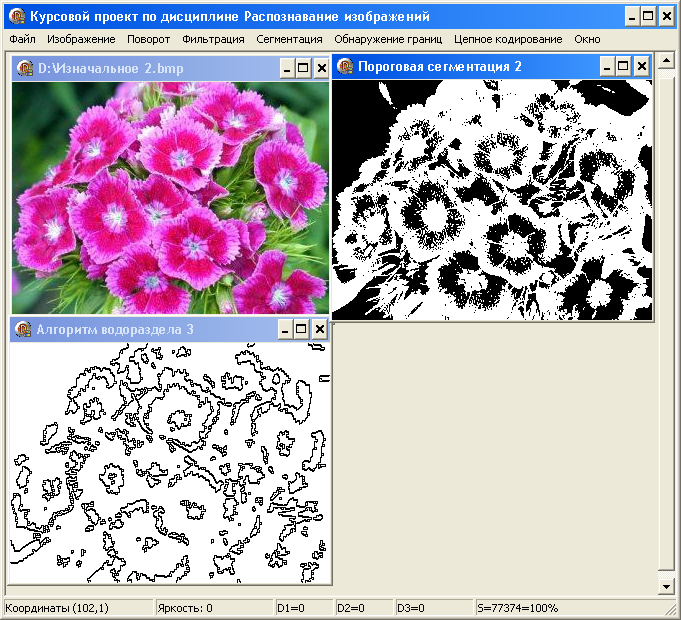The image size is (681, 620).
Task: Close the main Курсовой проект window
Action: click(667, 16)
